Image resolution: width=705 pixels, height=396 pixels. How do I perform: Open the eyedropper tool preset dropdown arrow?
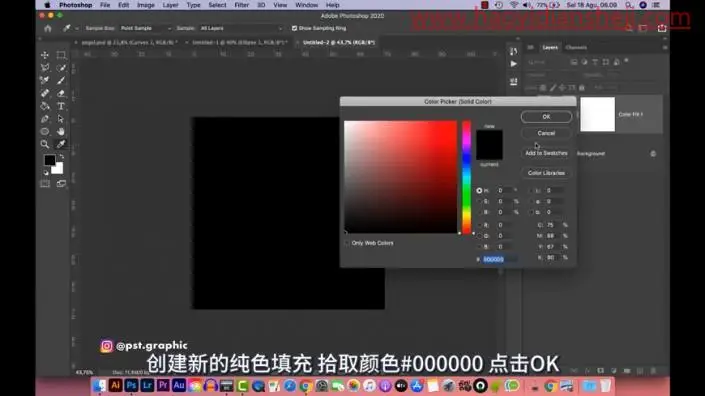tap(77, 28)
